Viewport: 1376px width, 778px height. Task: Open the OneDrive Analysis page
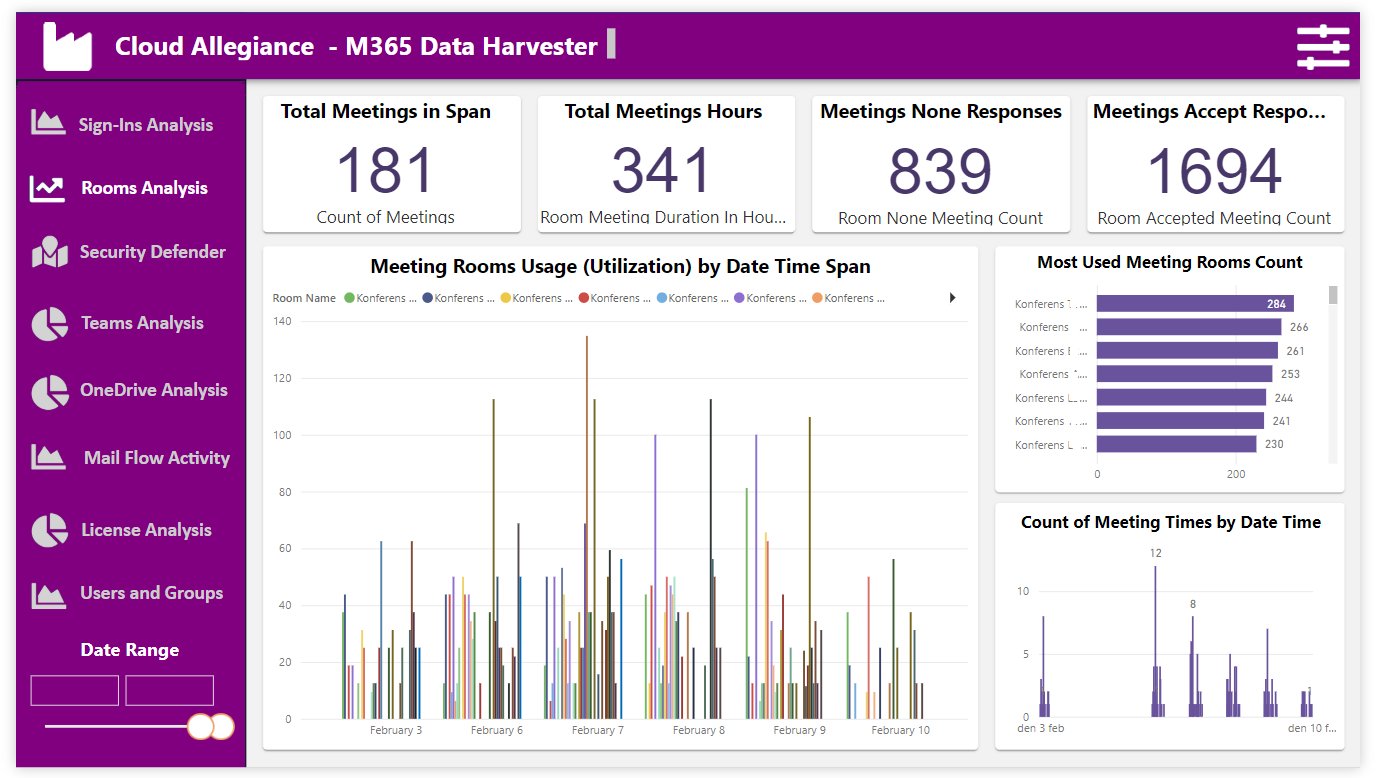tap(154, 390)
